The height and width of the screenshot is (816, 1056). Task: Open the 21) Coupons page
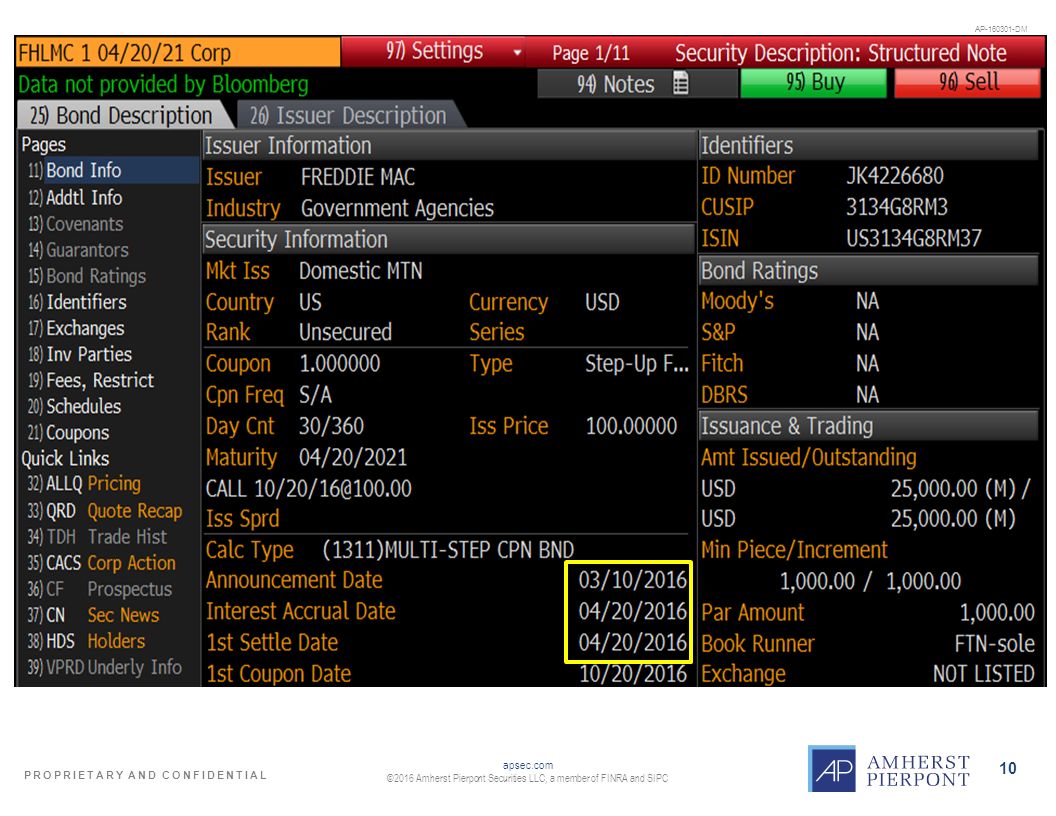coord(68,432)
